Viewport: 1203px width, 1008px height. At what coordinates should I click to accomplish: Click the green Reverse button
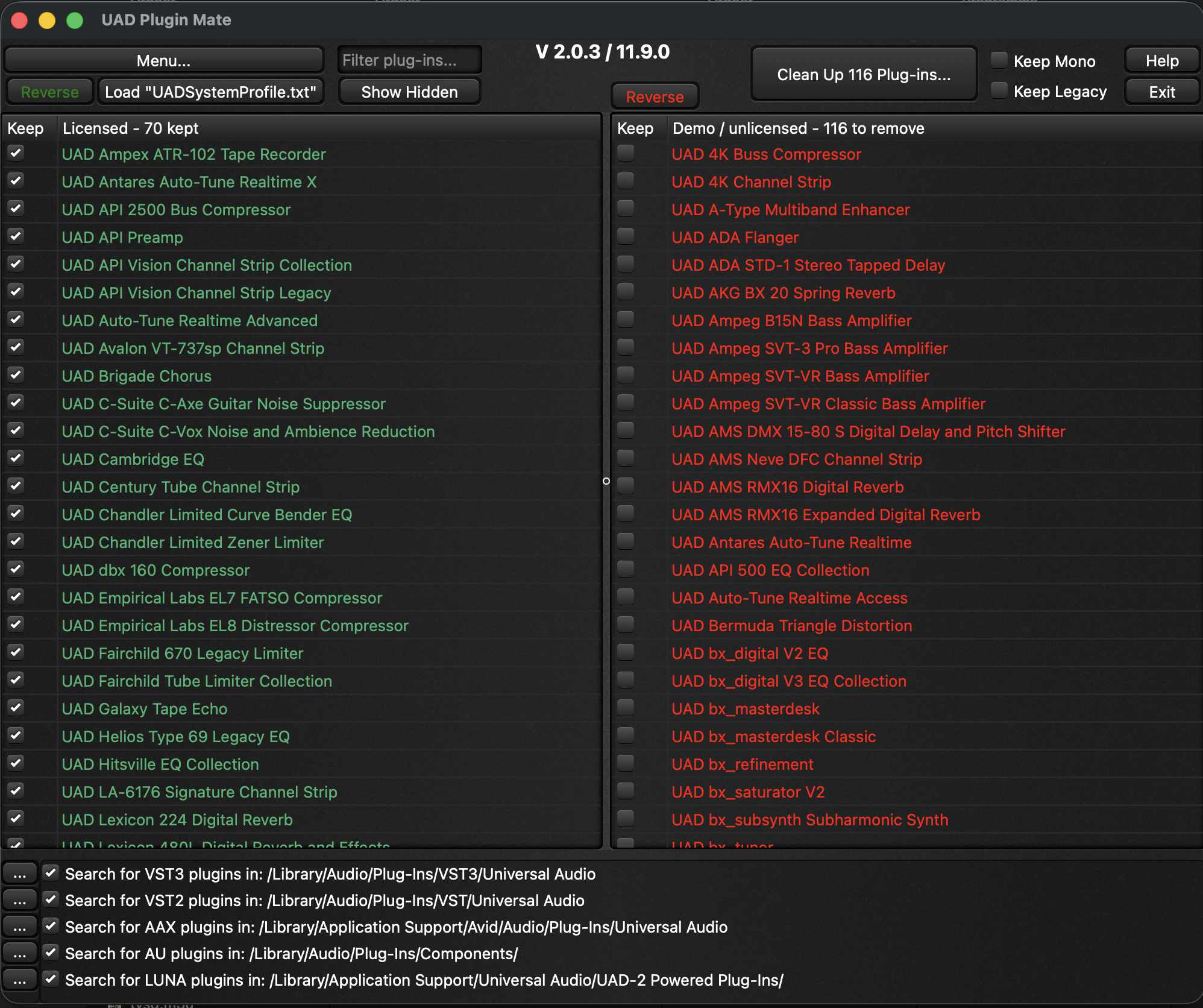(x=49, y=92)
